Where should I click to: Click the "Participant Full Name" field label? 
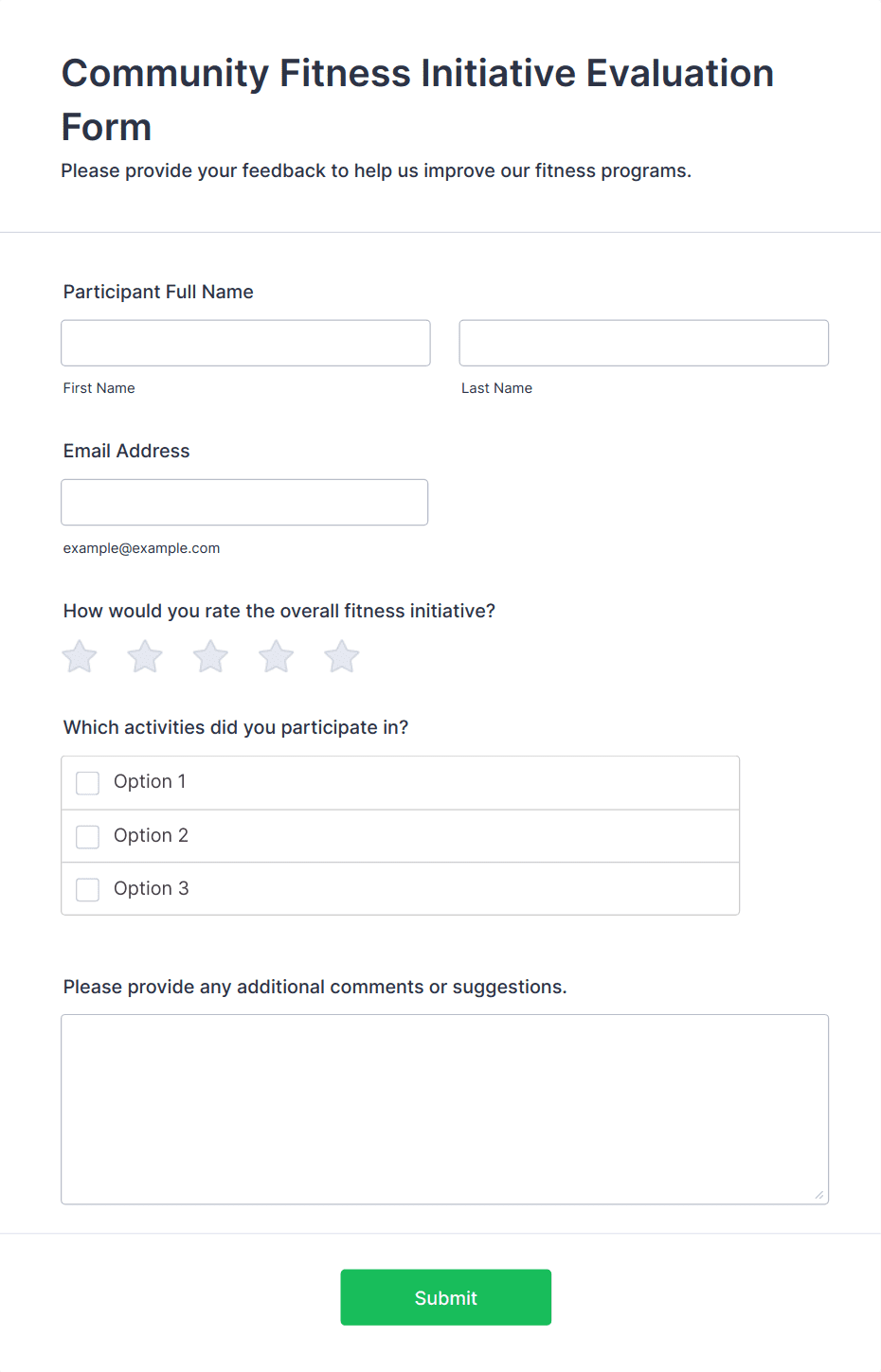pos(158,292)
